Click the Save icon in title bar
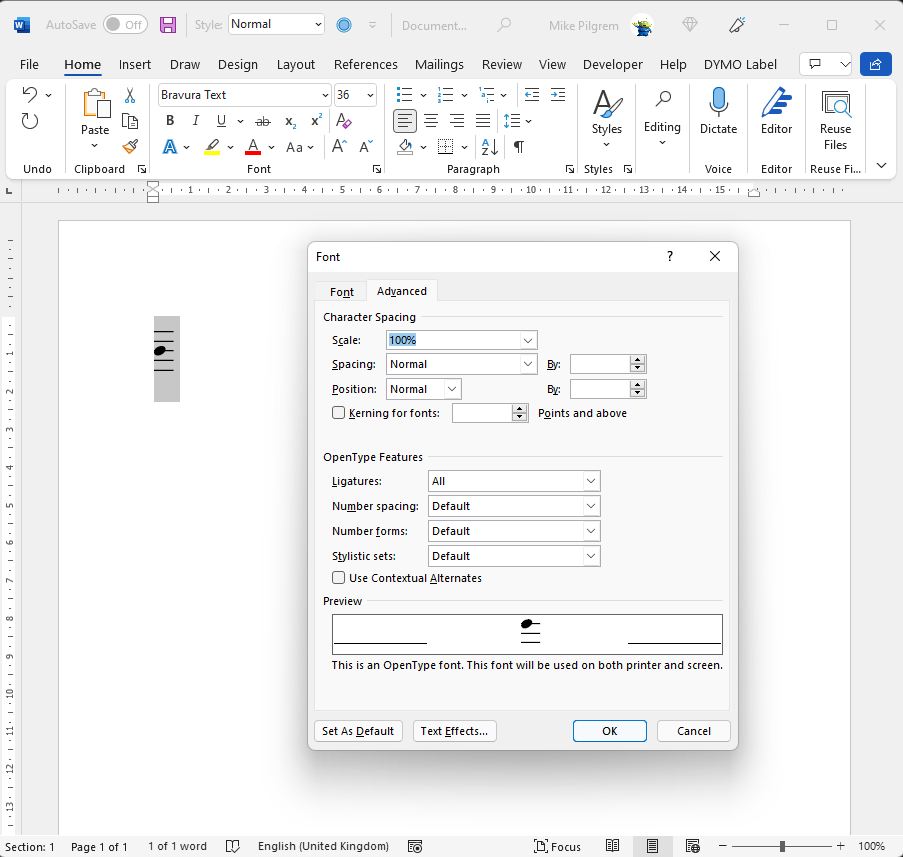 coord(168,25)
